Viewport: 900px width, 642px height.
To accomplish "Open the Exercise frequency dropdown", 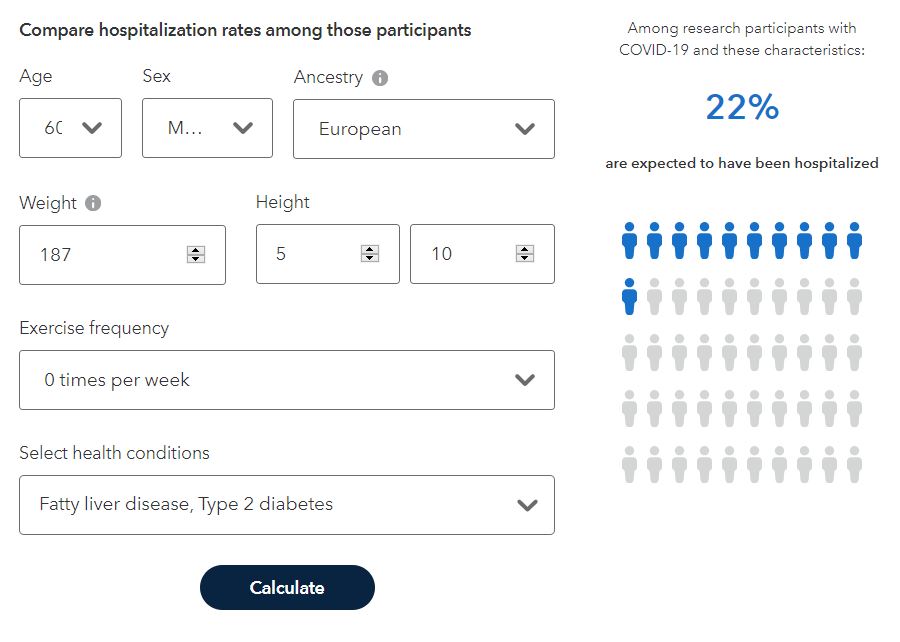I will pyautogui.click(x=286, y=380).
